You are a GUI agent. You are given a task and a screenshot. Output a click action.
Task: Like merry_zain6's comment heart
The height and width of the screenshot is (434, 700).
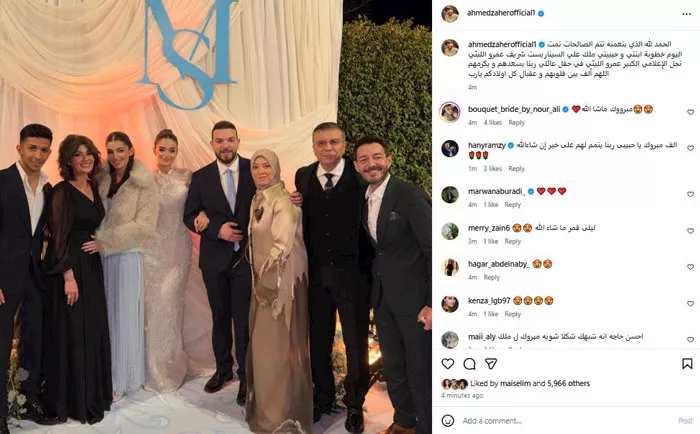click(x=691, y=231)
